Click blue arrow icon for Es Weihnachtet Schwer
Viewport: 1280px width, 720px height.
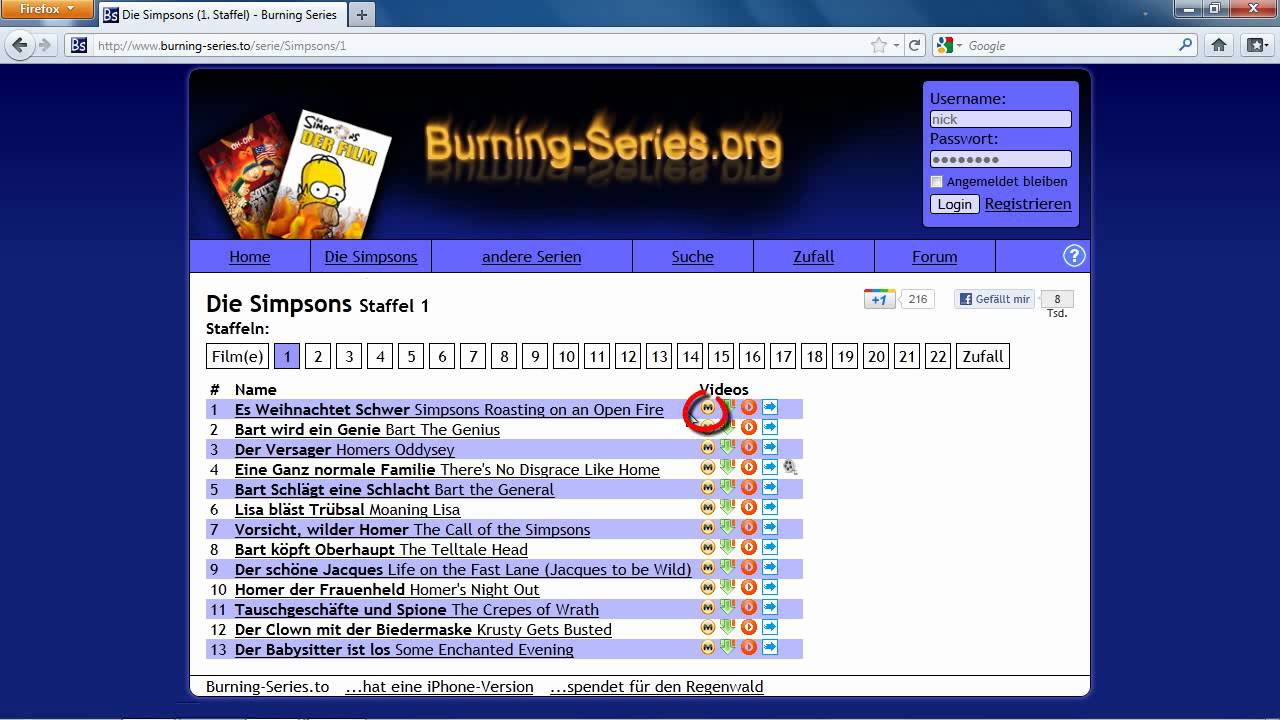(770, 408)
